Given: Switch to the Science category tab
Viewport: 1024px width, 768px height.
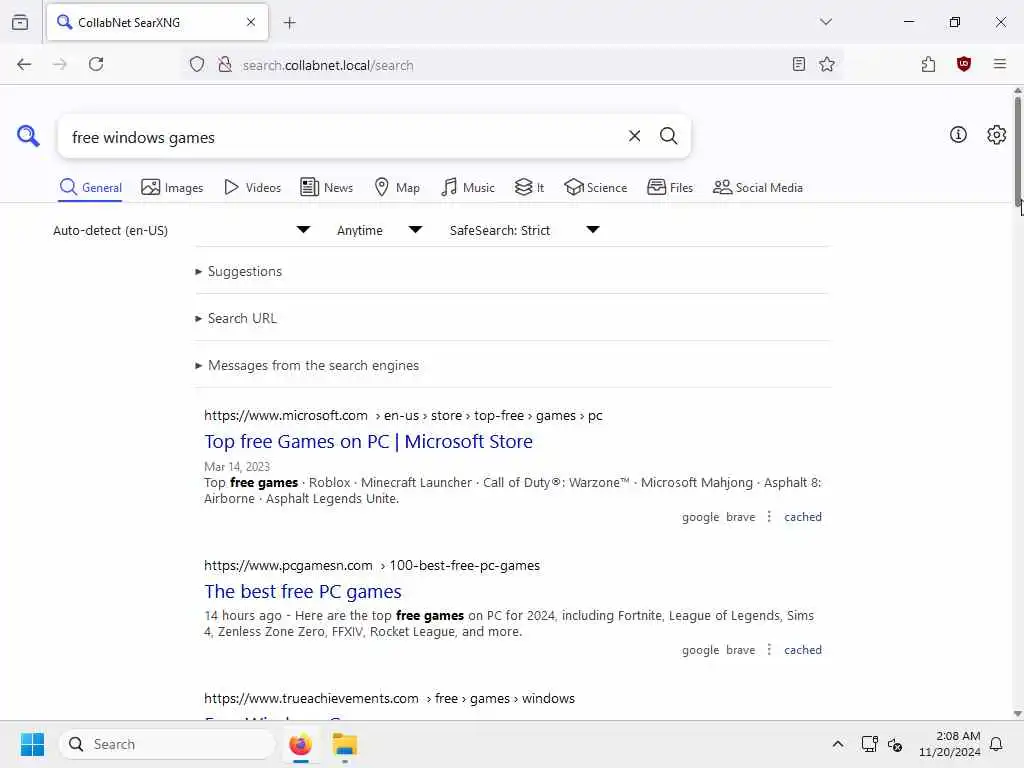Looking at the screenshot, I should [x=596, y=188].
